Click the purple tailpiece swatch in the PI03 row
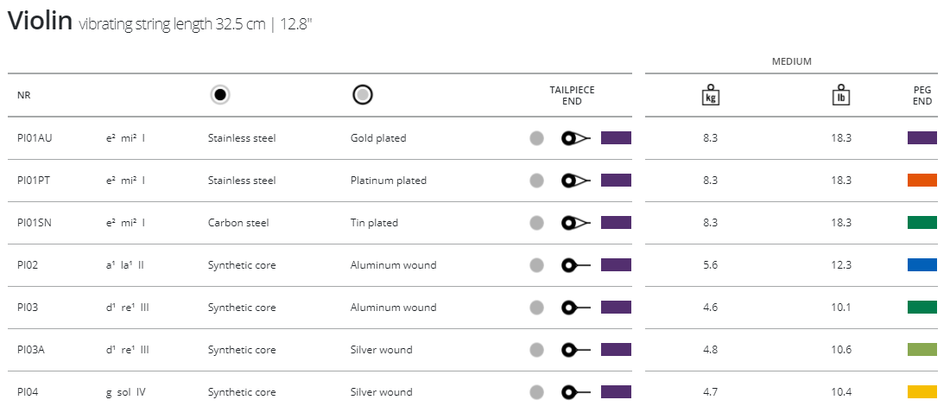Image resolution: width=950 pixels, height=419 pixels. tap(616, 308)
